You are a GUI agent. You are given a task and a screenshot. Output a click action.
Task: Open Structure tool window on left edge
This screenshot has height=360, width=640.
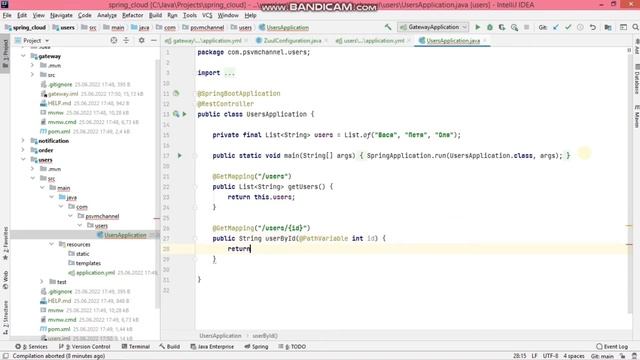(5, 317)
